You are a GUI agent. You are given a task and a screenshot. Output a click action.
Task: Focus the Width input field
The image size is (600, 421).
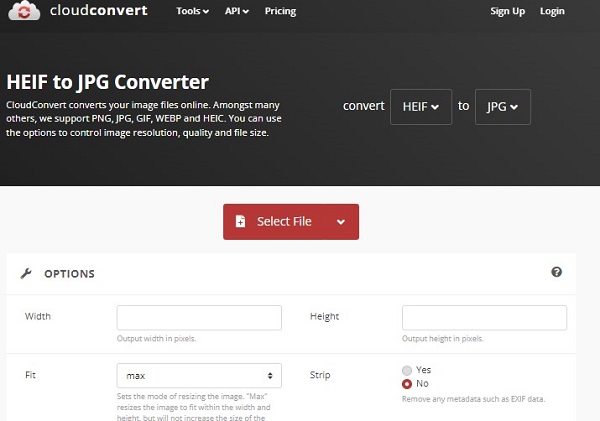199,318
